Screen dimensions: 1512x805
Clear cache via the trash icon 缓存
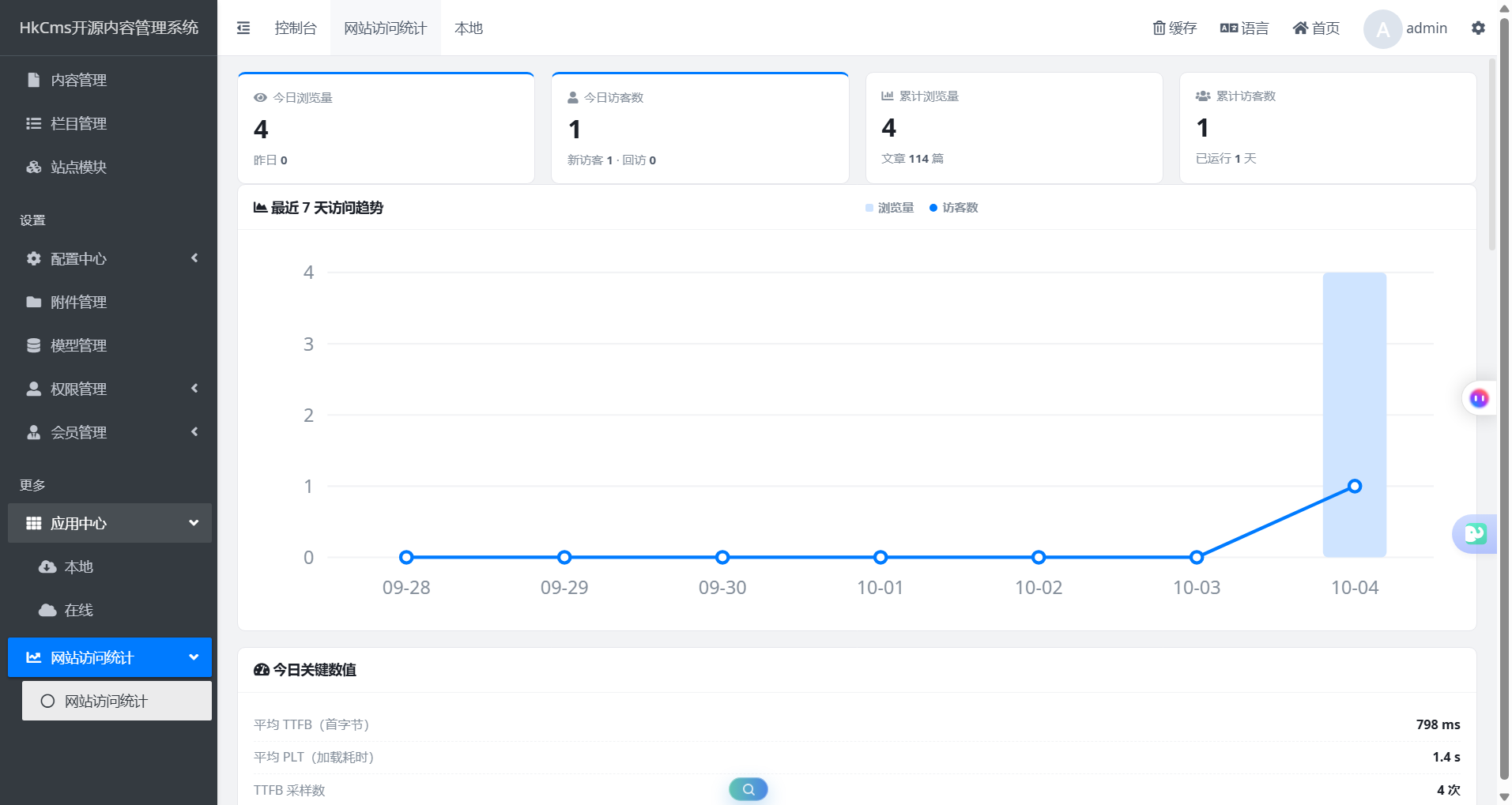click(1175, 28)
